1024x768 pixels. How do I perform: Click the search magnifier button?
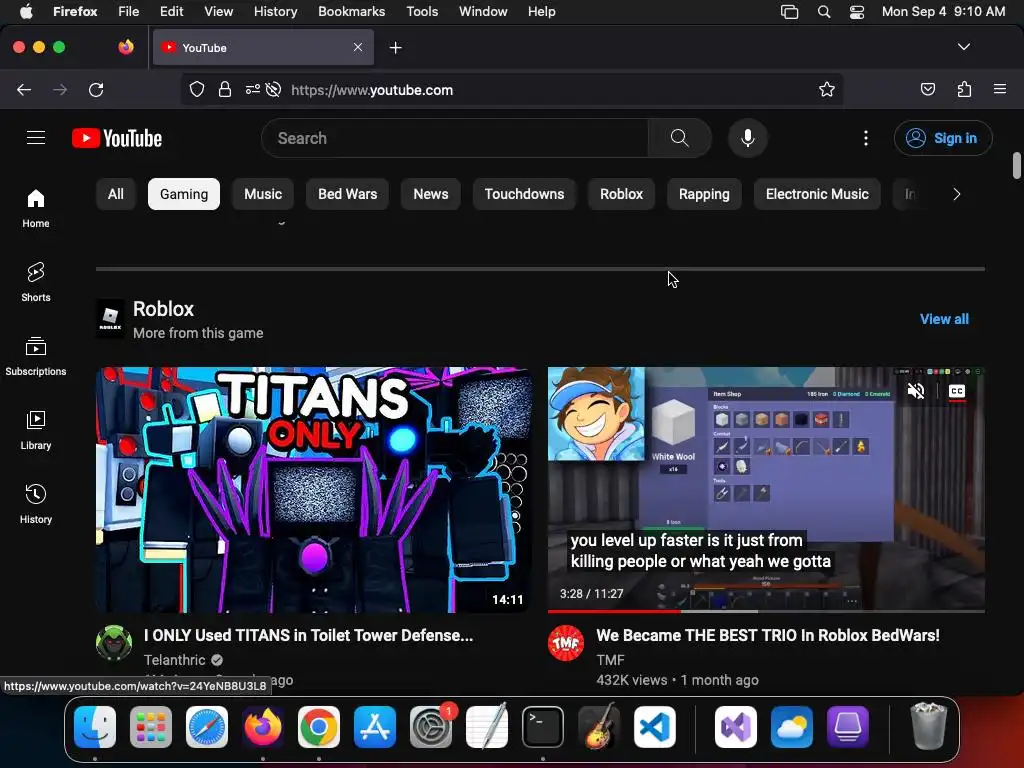pyautogui.click(x=679, y=138)
